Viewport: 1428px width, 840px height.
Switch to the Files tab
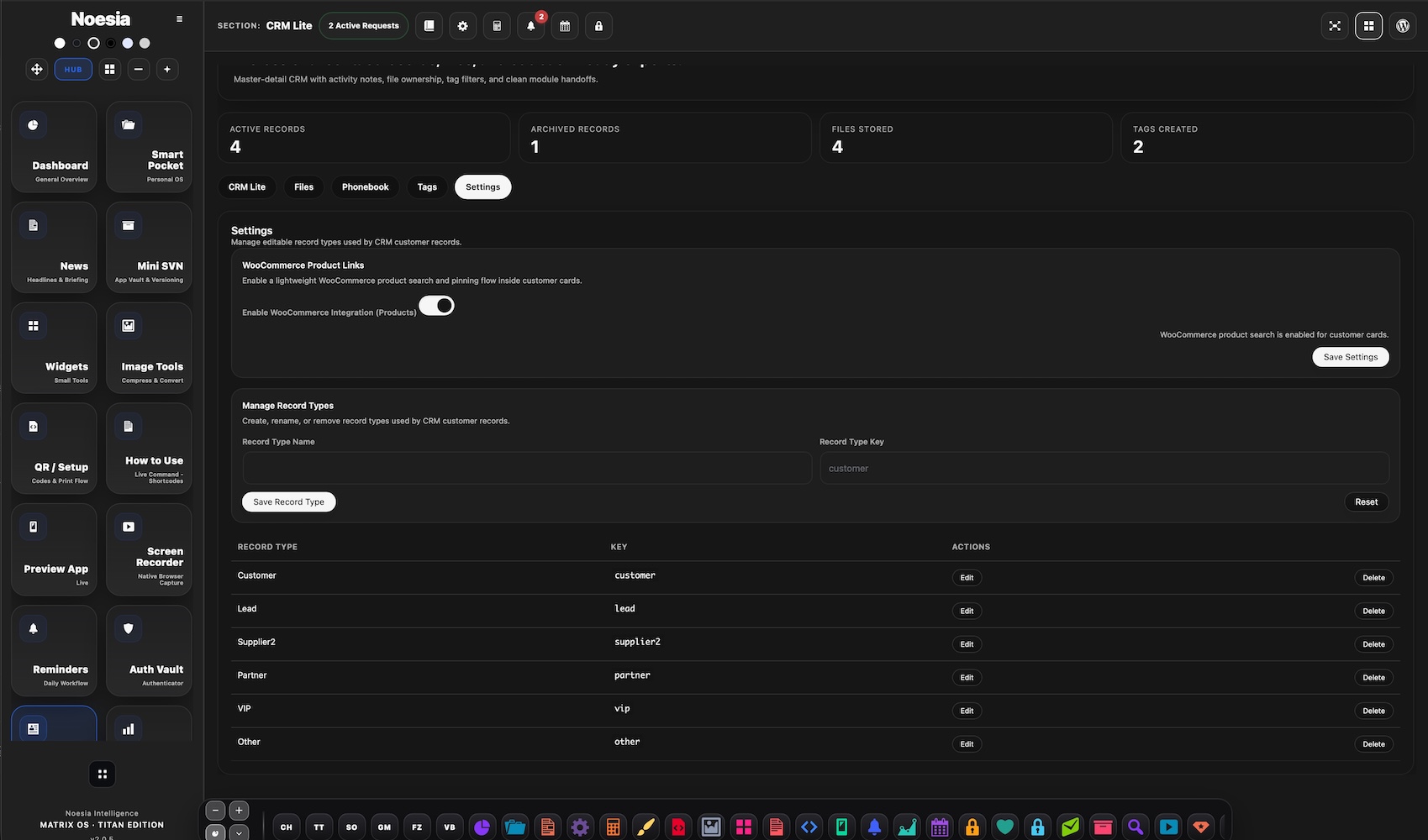point(304,187)
